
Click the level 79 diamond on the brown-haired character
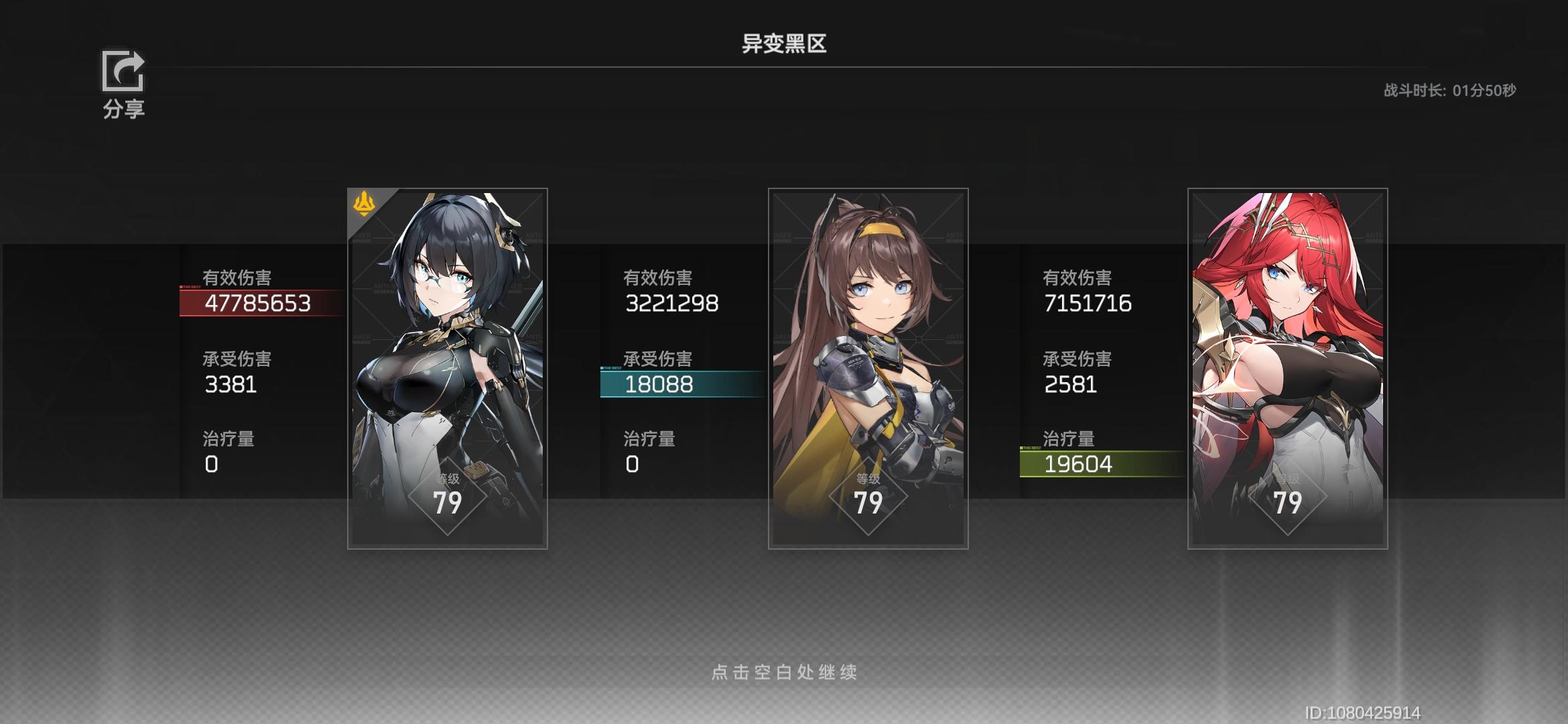pos(868,497)
